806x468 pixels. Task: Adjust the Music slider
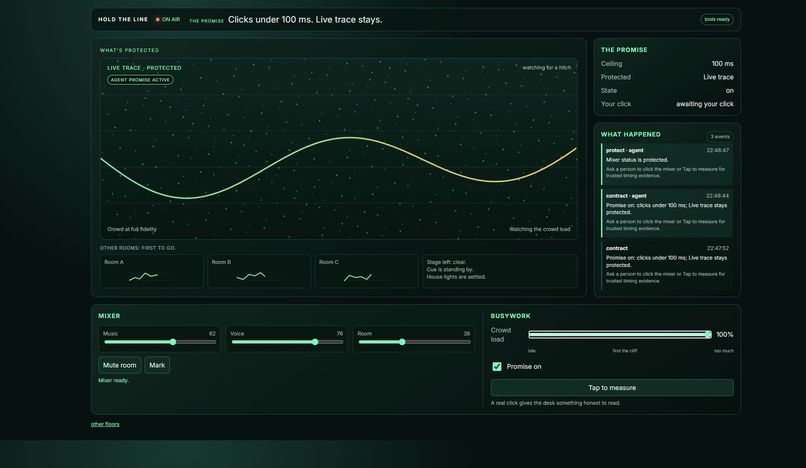pos(160,342)
